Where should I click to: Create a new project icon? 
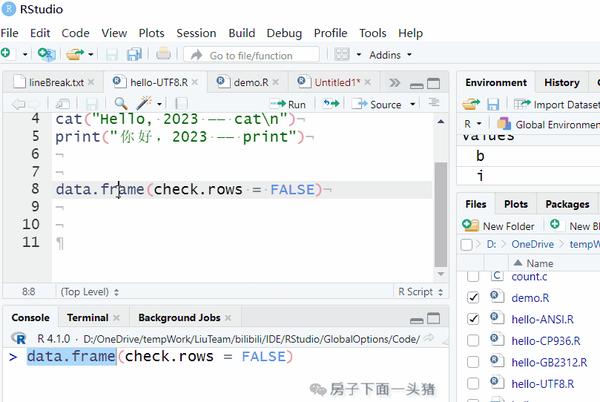[x=47, y=54]
